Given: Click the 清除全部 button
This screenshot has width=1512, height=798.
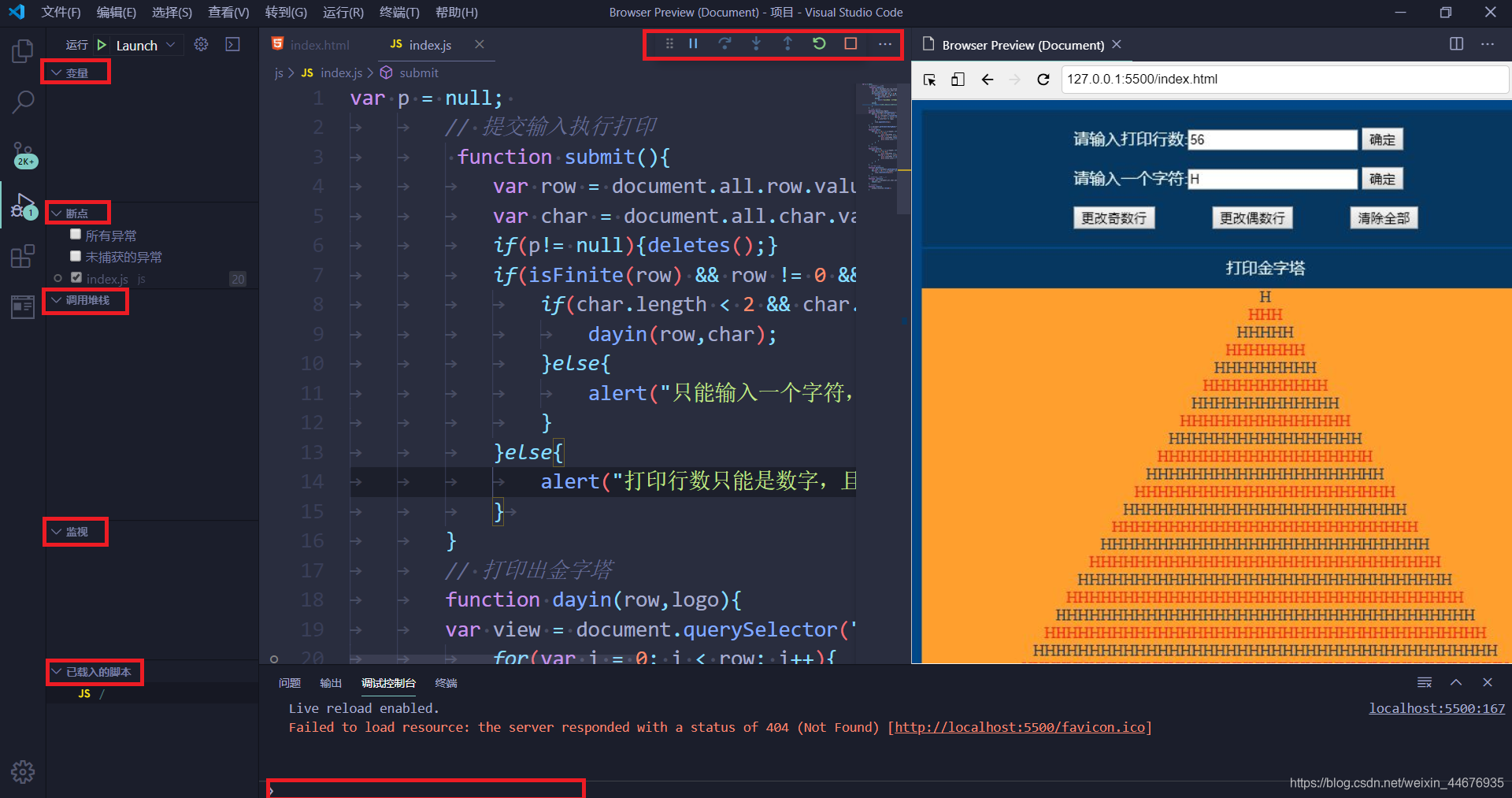Looking at the screenshot, I should [x=1384, y=218].
